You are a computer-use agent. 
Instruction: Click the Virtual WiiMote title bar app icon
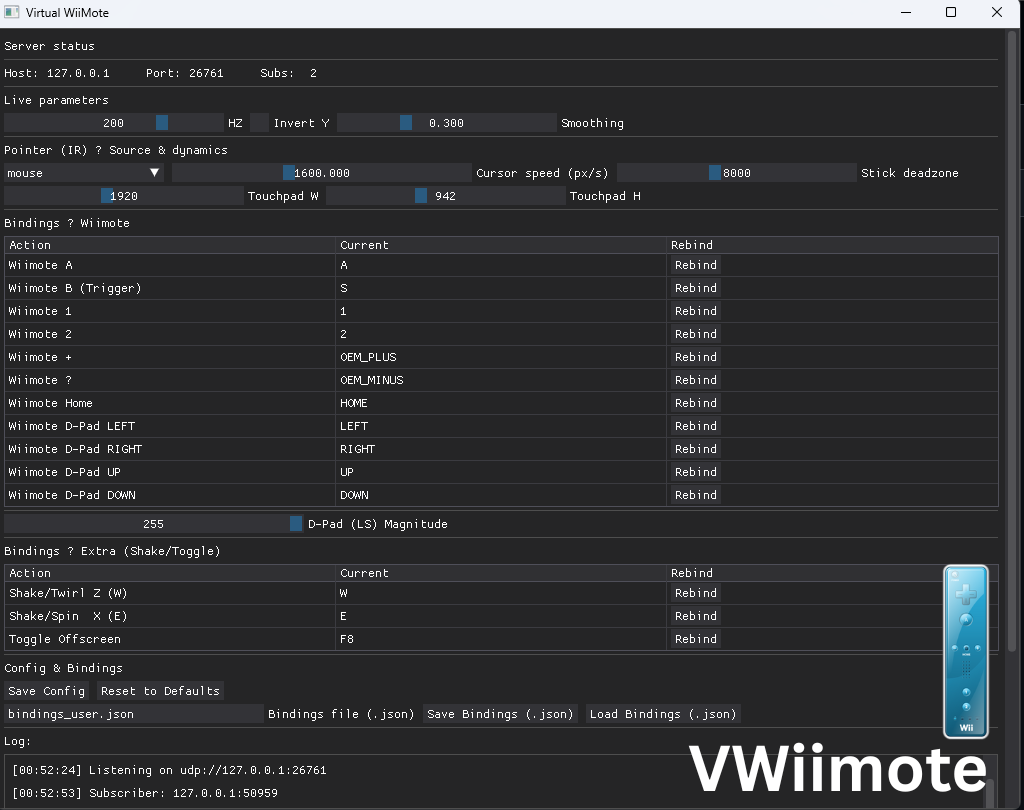[x=12, y=12]
